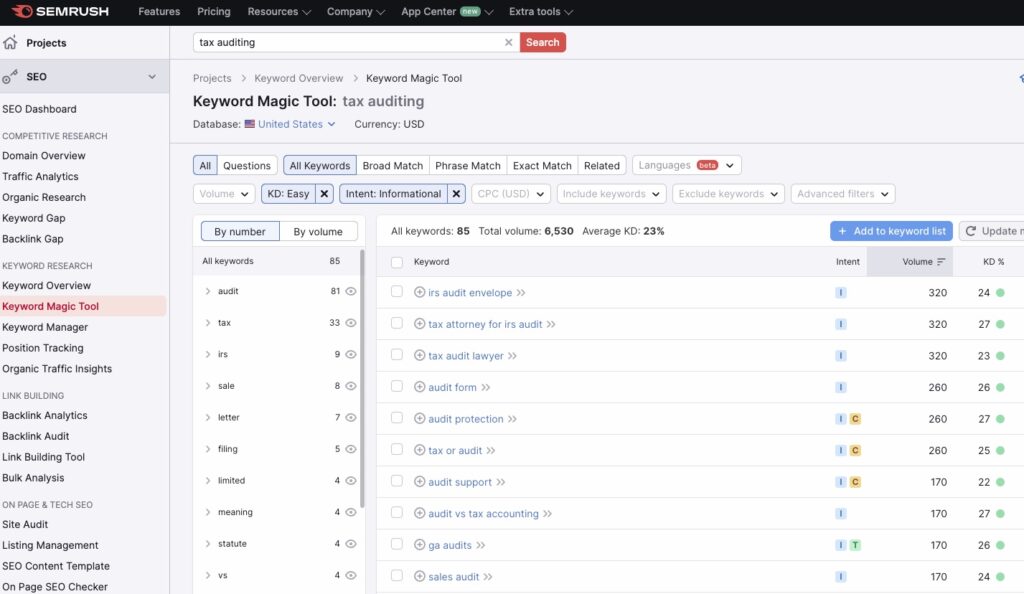
Task: Check the audit support row checkbox
Action: coord(396,481)
